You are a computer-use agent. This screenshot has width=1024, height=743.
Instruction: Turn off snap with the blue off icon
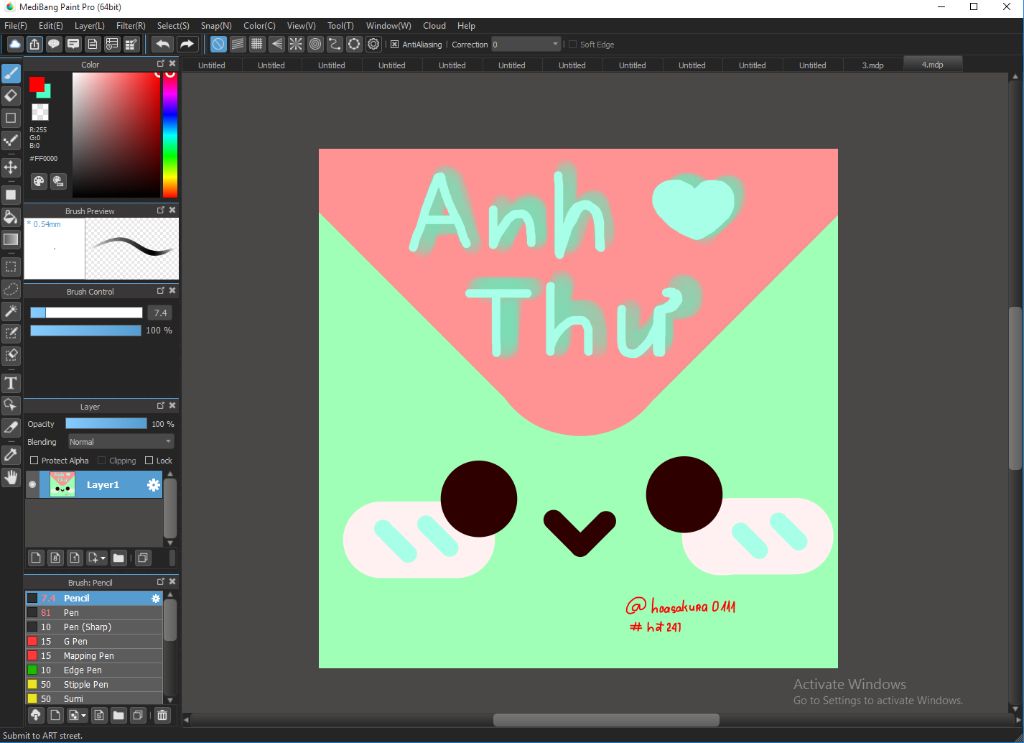(x=218, y=44)
